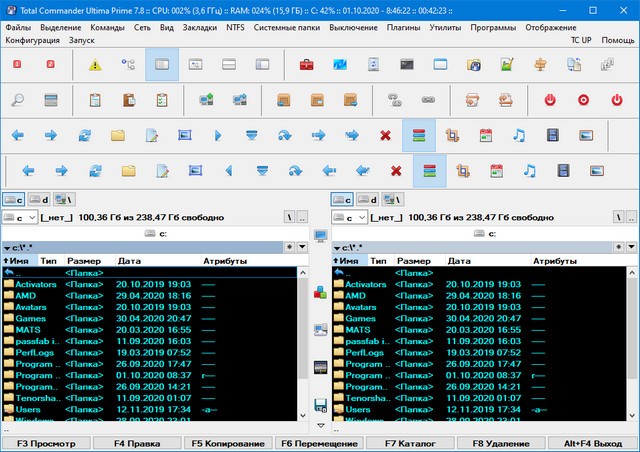Click the yellow warning triangle toolbar icon
This screenshot has width=640, height=452.
[x=95, y=65]
